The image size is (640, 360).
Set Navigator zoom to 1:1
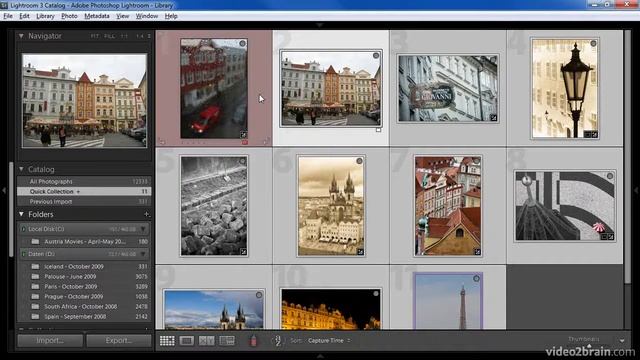tap(124, 36)
